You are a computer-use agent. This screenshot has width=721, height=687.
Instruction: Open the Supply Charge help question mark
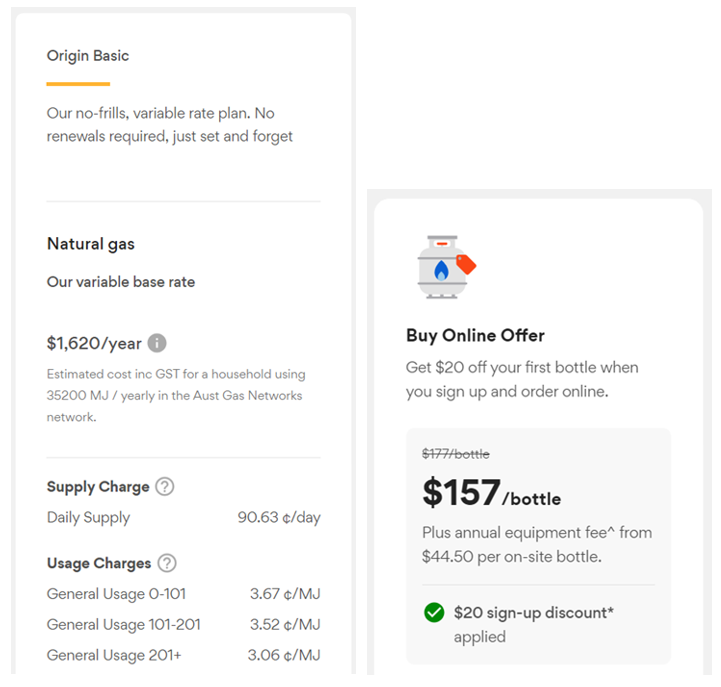click(165, 487)
